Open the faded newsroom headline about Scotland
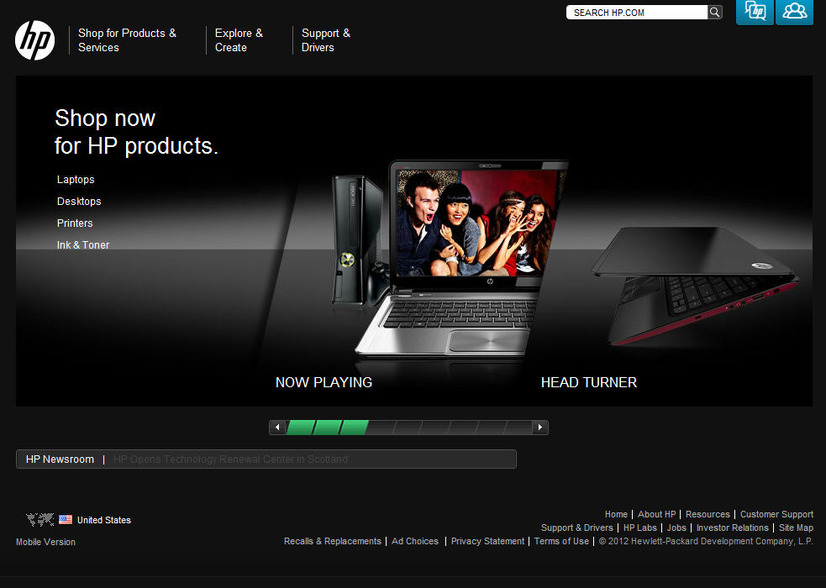This screenshot has height=588, width=826. pos(230,459)
